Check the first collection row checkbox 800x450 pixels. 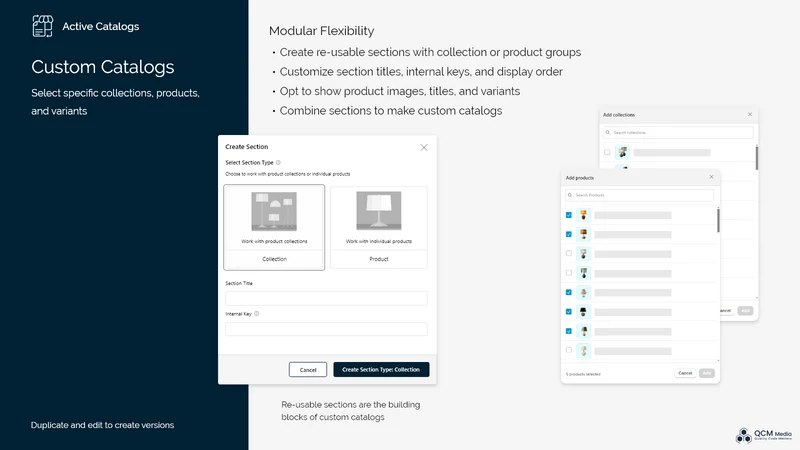[x=607, y=152]
